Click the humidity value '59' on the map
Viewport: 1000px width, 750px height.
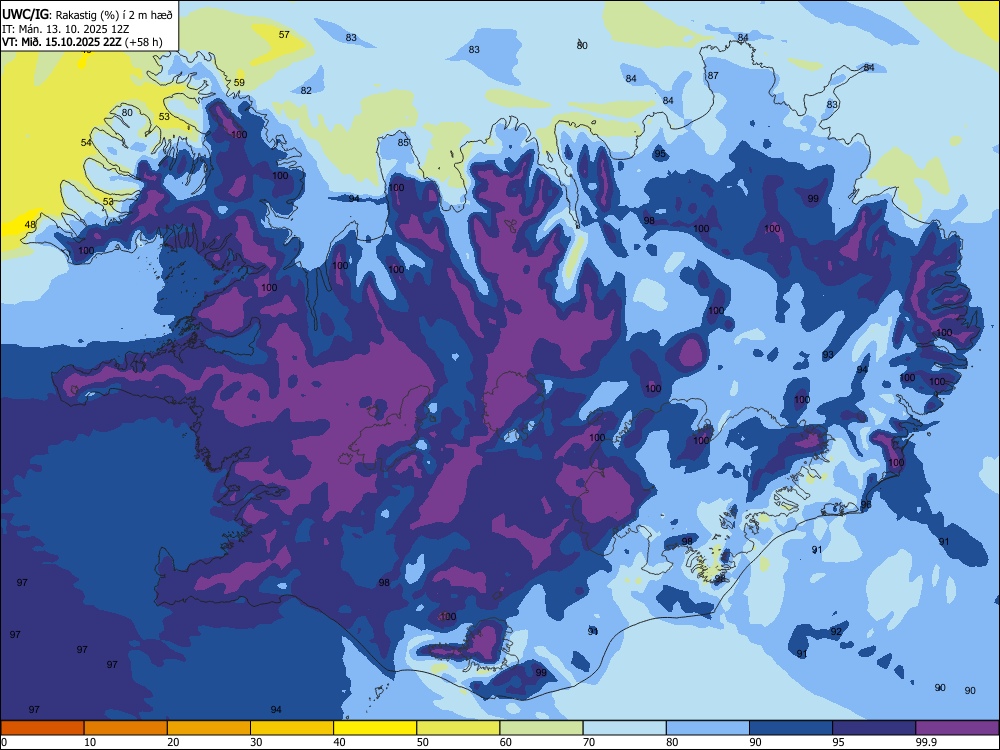239,82
